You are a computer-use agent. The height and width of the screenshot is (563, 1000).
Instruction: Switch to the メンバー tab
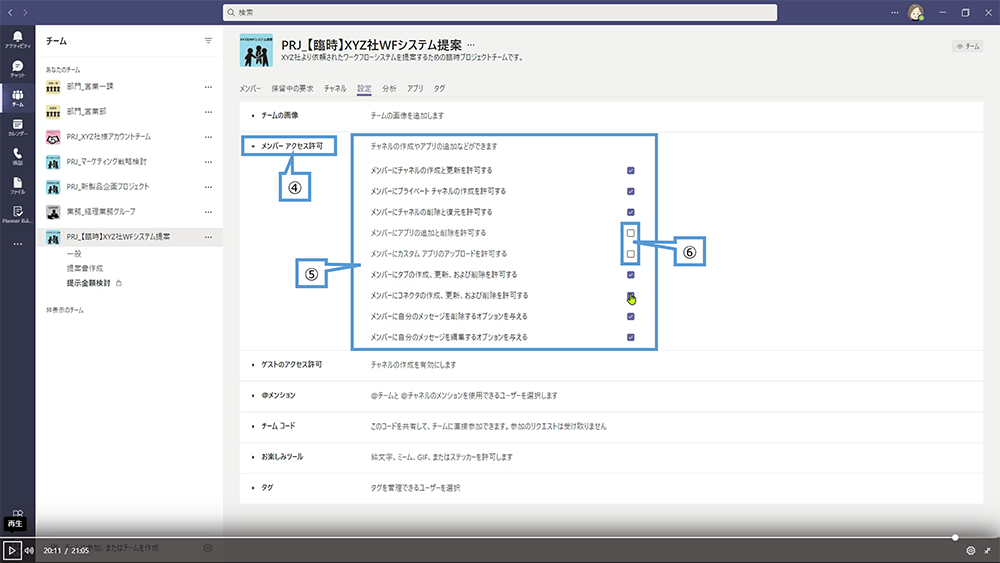250,89
